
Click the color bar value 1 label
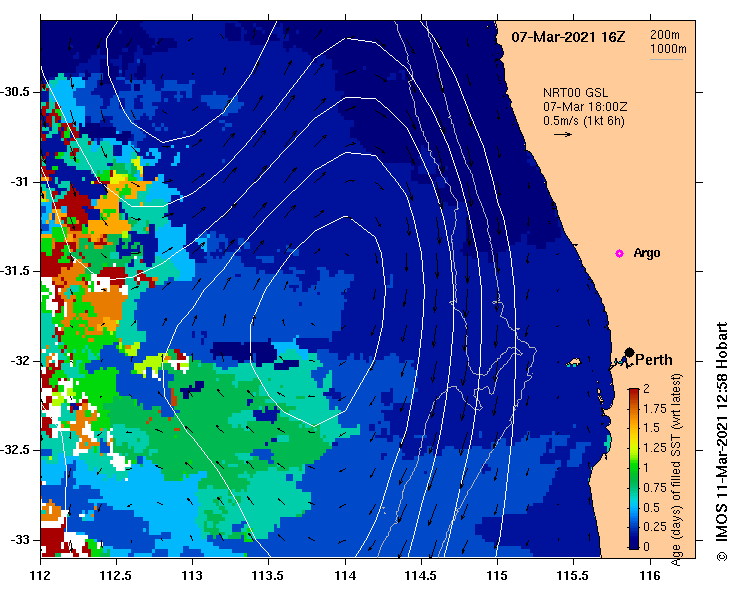tap(646, 468)
